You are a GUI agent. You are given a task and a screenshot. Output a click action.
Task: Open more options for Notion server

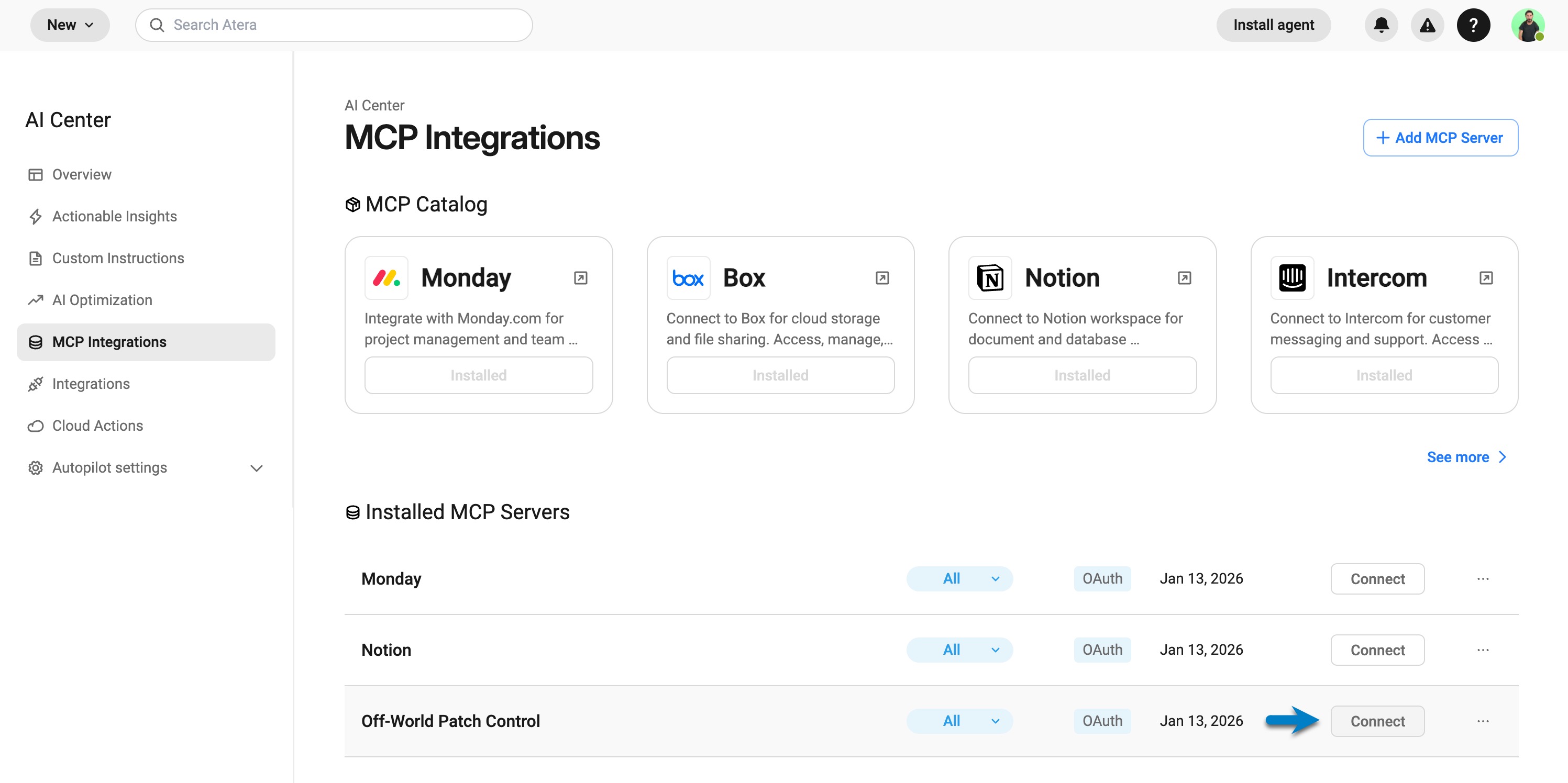click(x=1483, y=650)
